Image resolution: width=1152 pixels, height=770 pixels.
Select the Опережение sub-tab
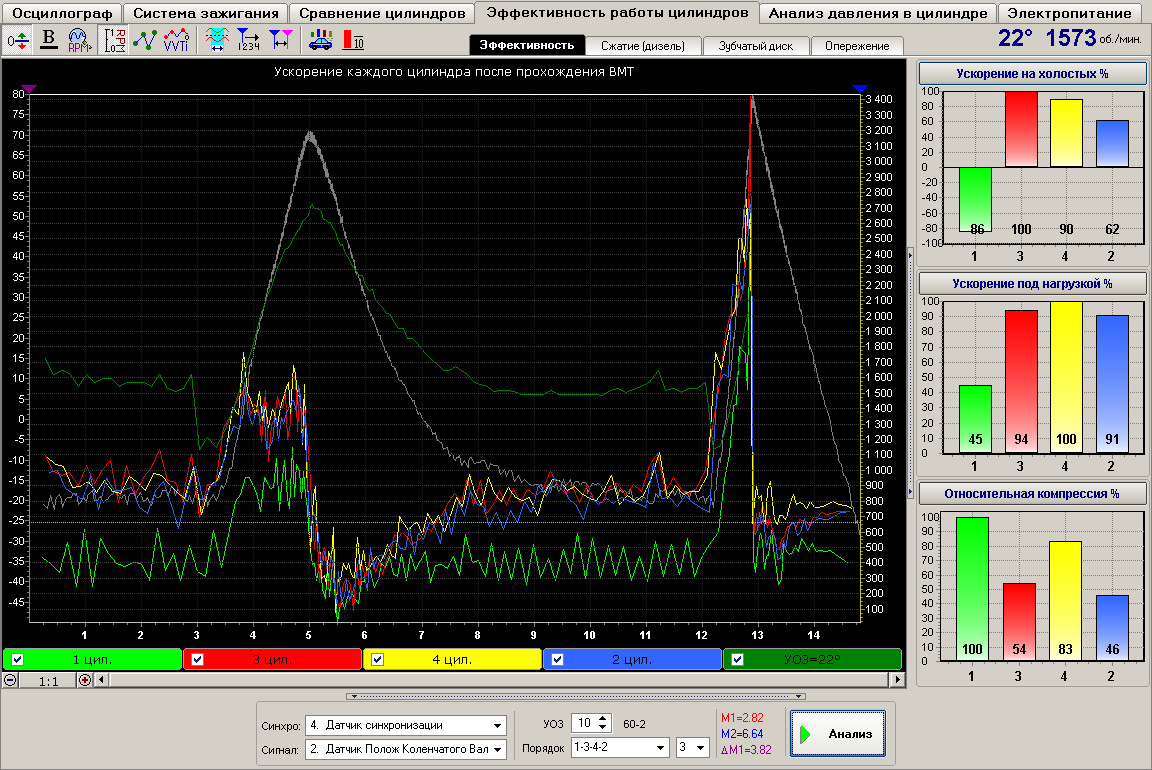point(857,46)
